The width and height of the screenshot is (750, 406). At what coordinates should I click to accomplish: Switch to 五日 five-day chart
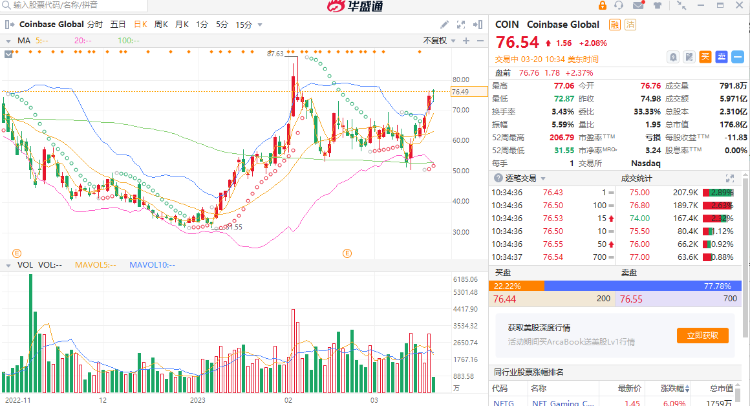click(x=118, y=24)
